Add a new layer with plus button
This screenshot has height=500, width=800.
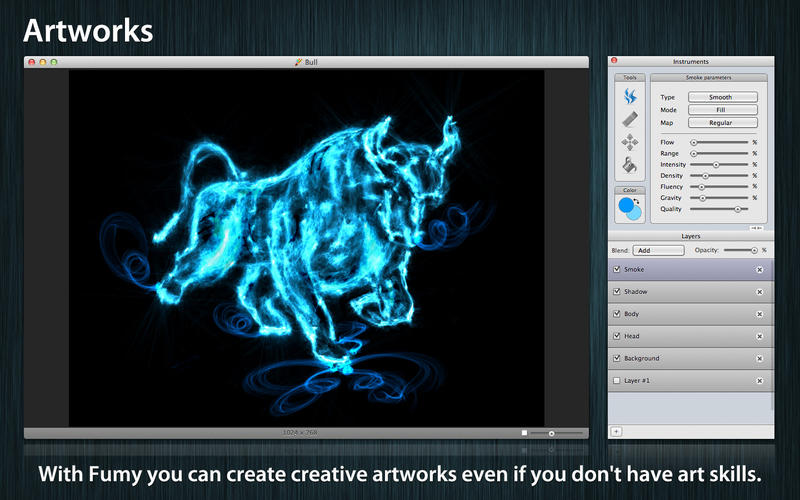(616, 431)
